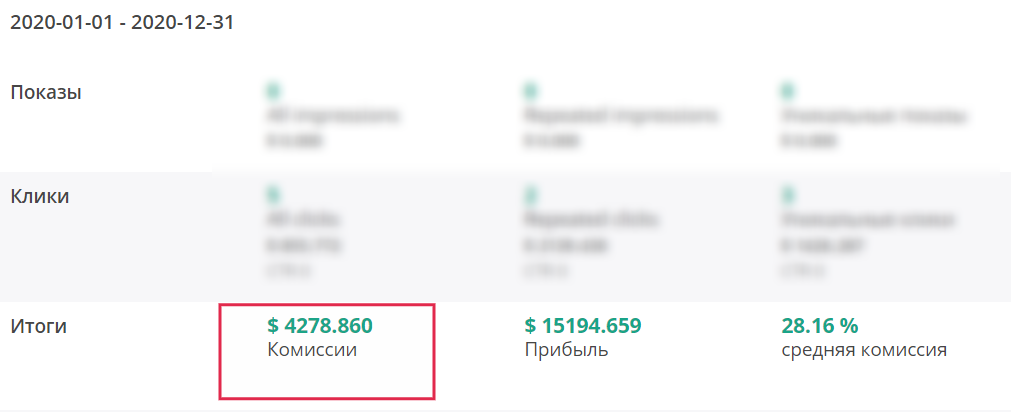
Task: Click the 28.16 % average value
Action: click(820, 326)
